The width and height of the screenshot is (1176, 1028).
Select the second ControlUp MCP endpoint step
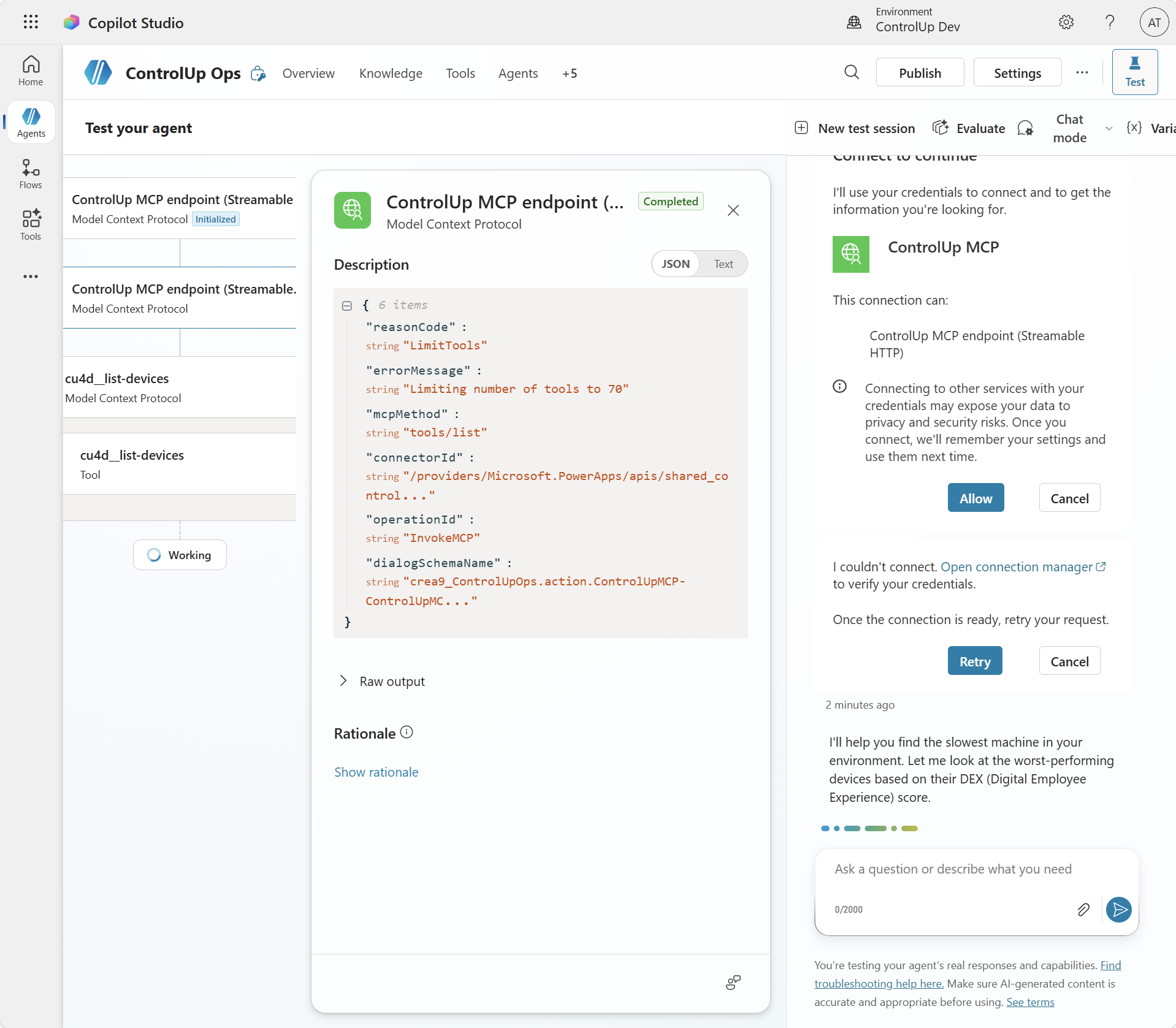[180, 298]
